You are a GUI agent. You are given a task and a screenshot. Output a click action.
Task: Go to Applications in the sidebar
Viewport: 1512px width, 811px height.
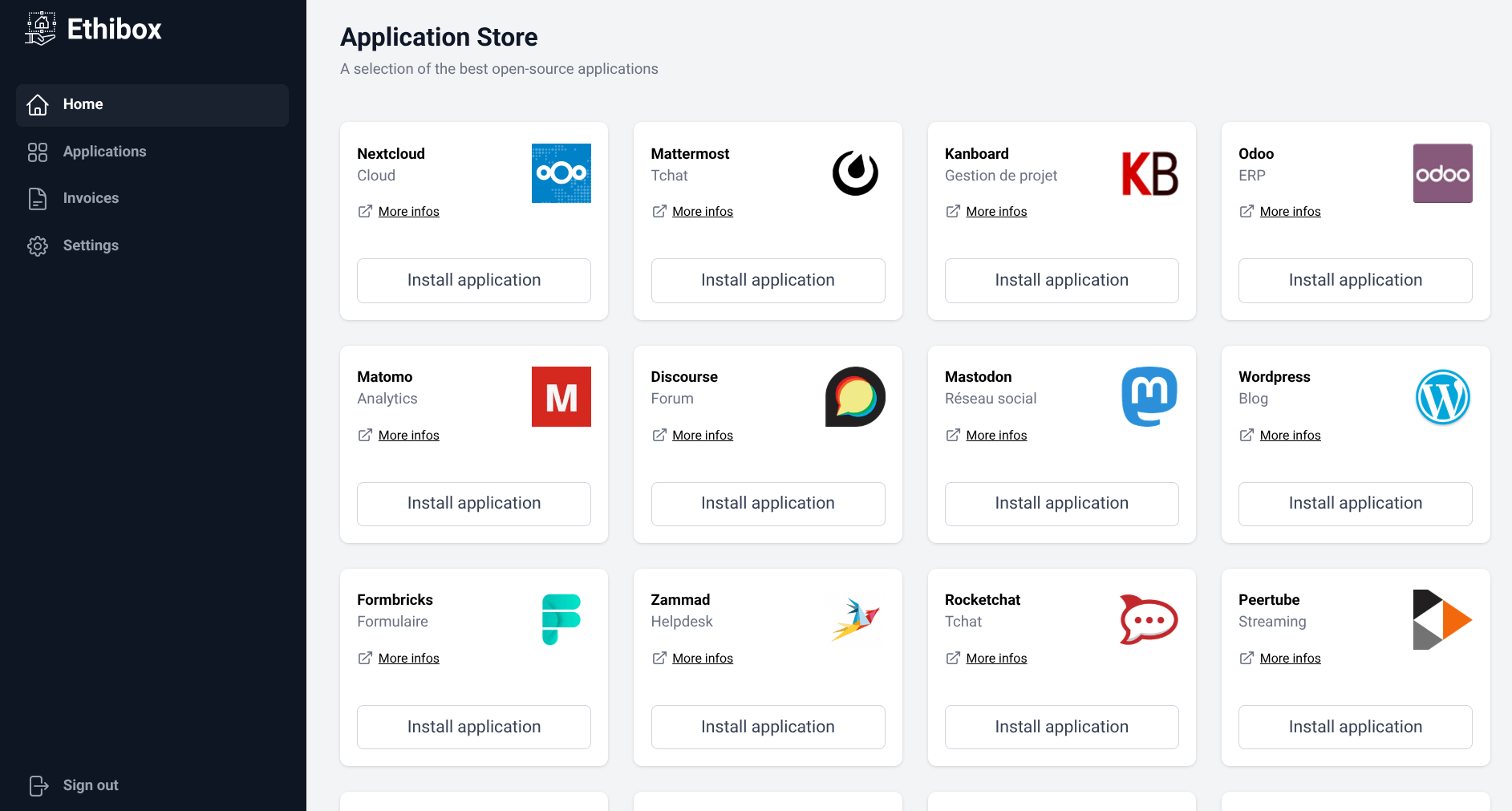[x=152, y=152]
